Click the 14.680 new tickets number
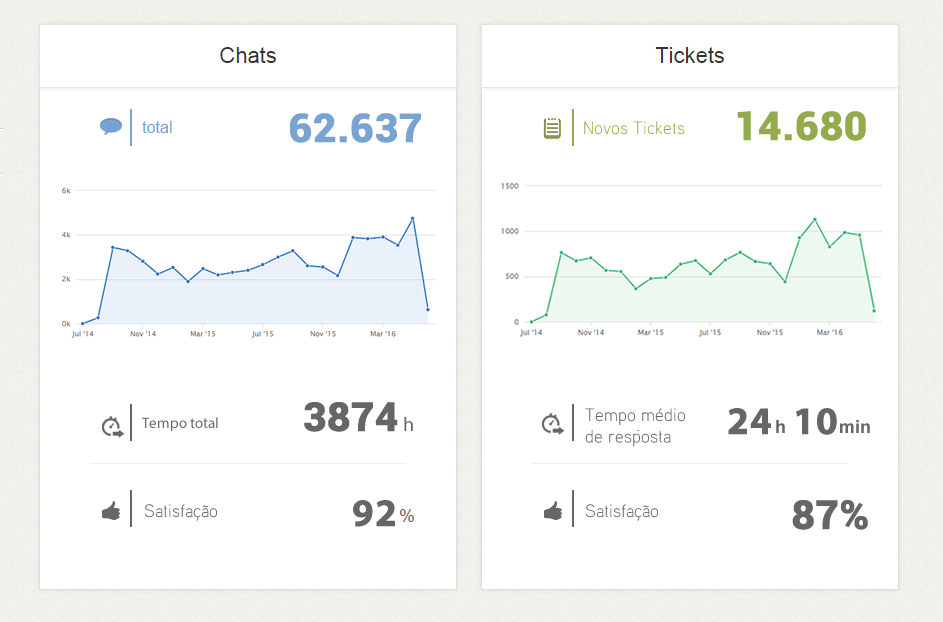Image resolution: width=943 pixels, height=622 pixels. pos(801,127)
